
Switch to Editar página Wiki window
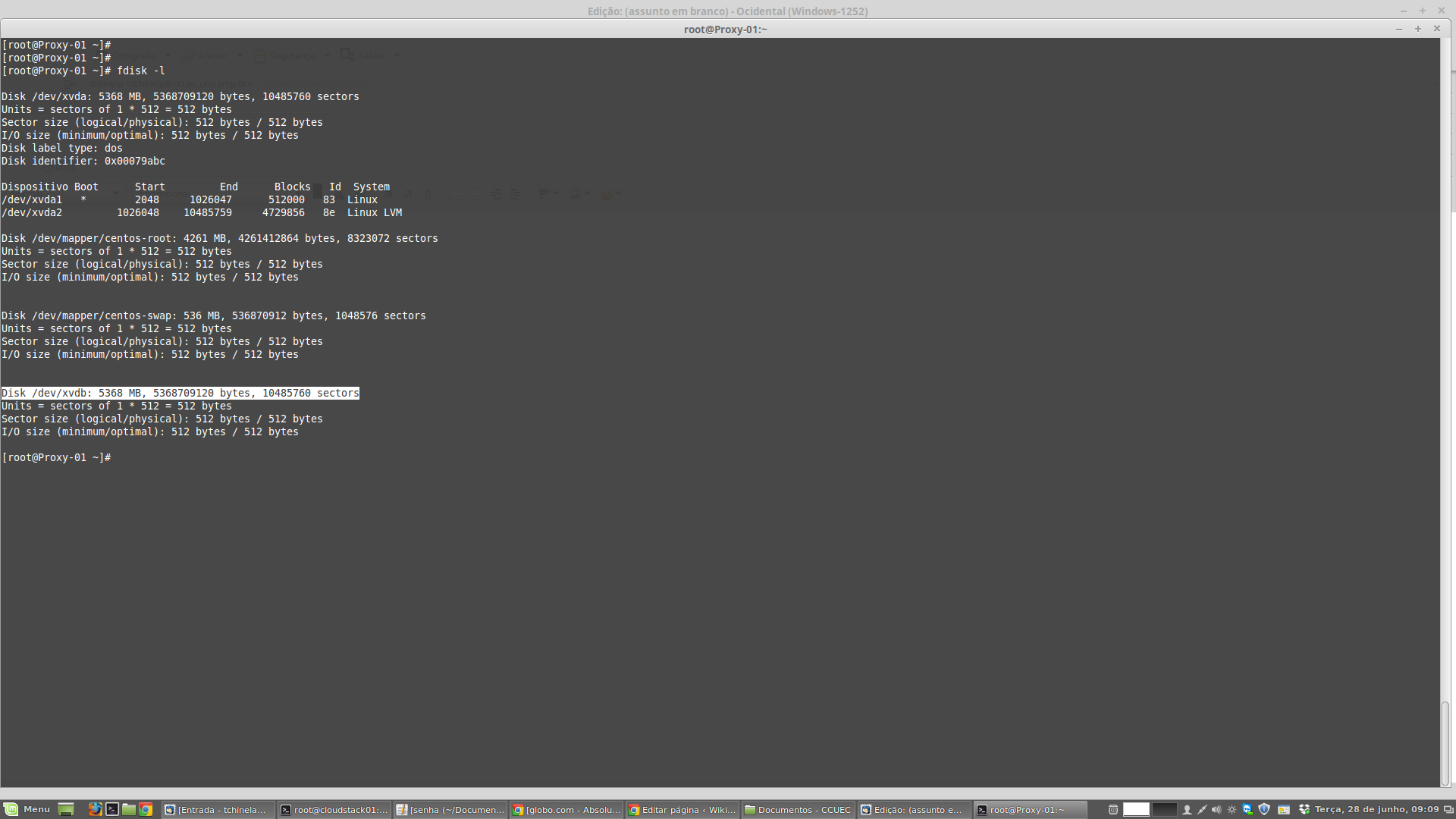(682, 809)
